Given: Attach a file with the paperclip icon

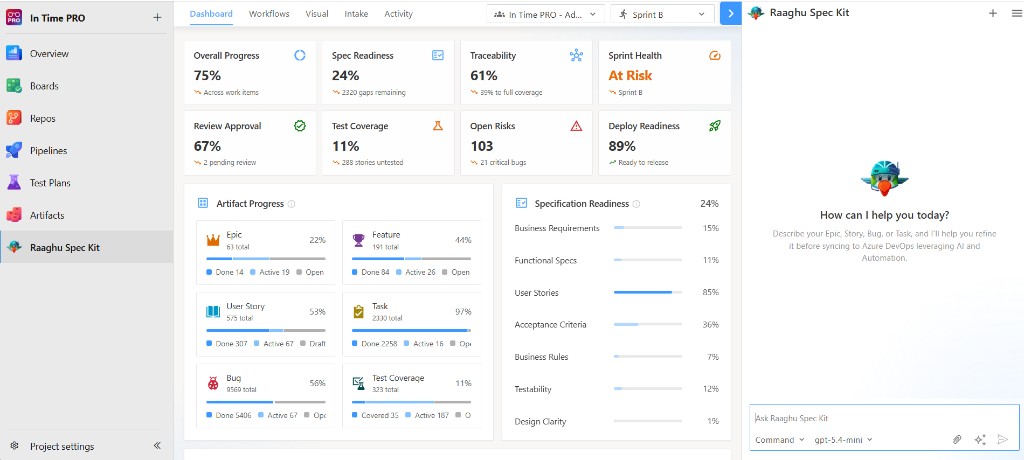Looking at the screenshot, I should tap(957, 440).
